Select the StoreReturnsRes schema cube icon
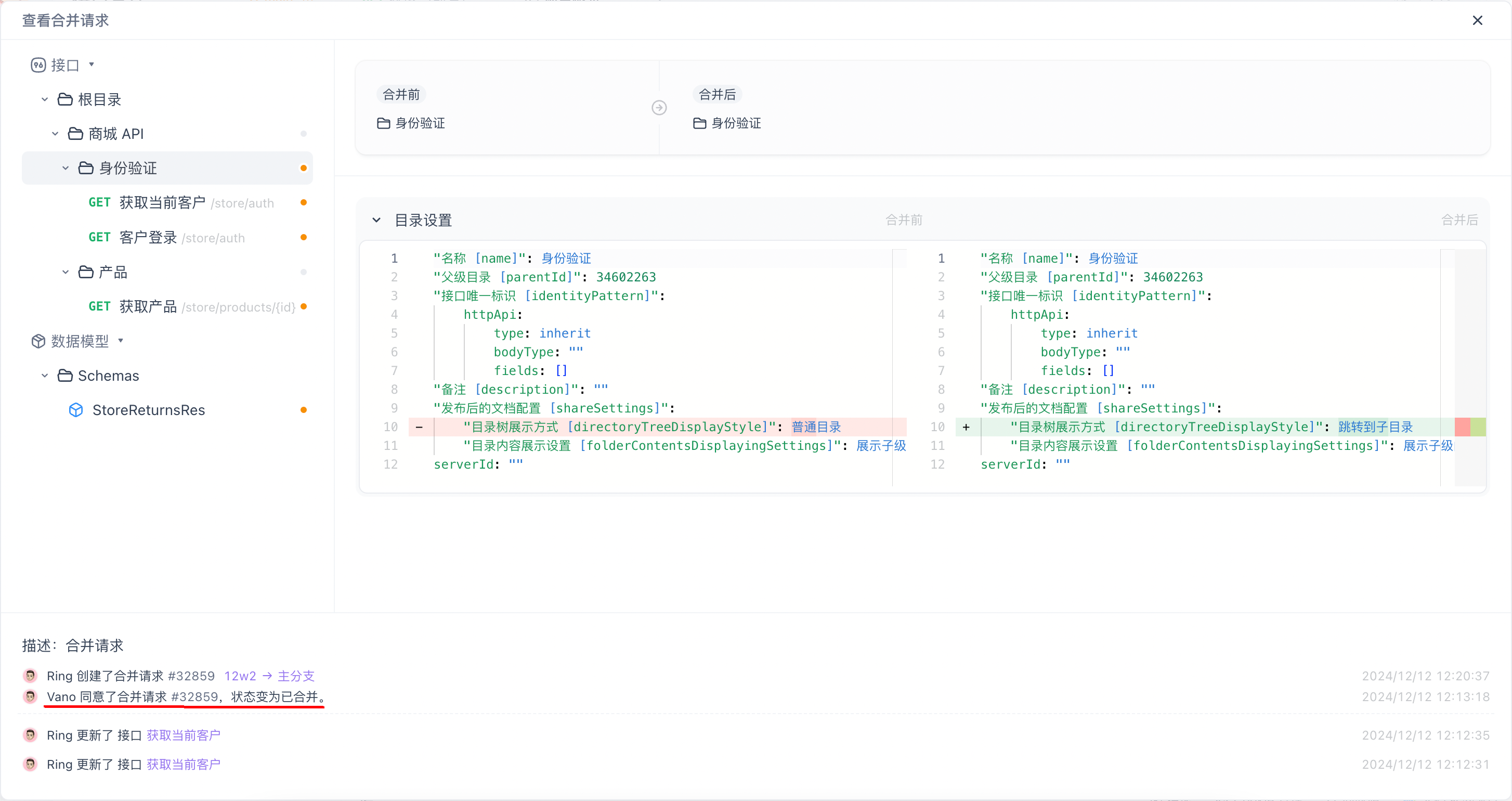 76,410
